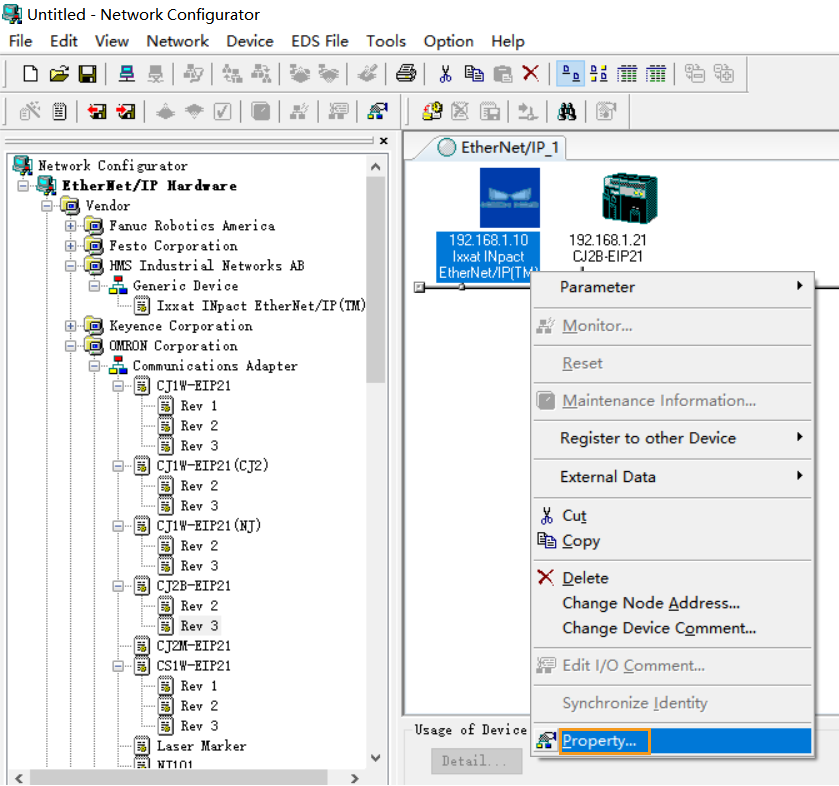This screenshot has height=786, width=839.
Task: Open the Network menu
Action: click(177, 41)
